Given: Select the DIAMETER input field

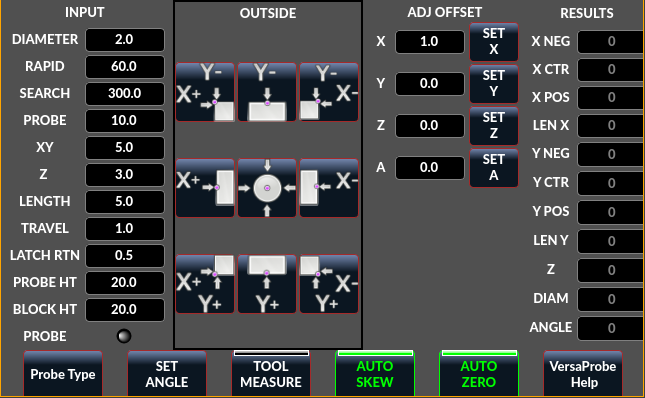Looking at the screenshot, I should click(x=125, y=39).
